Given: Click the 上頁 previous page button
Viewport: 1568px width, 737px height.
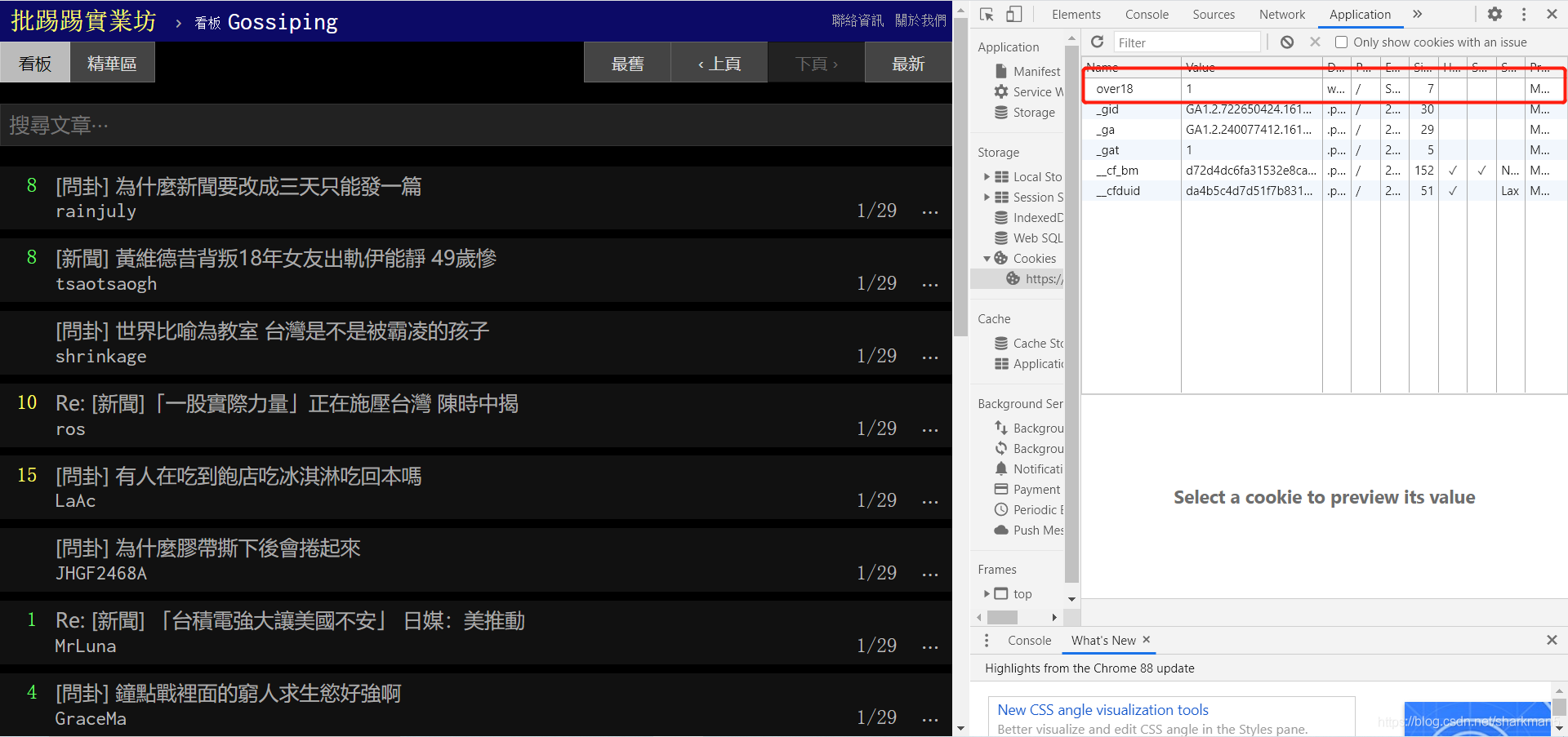Looking at the screenshot, I should click(x=719, y=63).
